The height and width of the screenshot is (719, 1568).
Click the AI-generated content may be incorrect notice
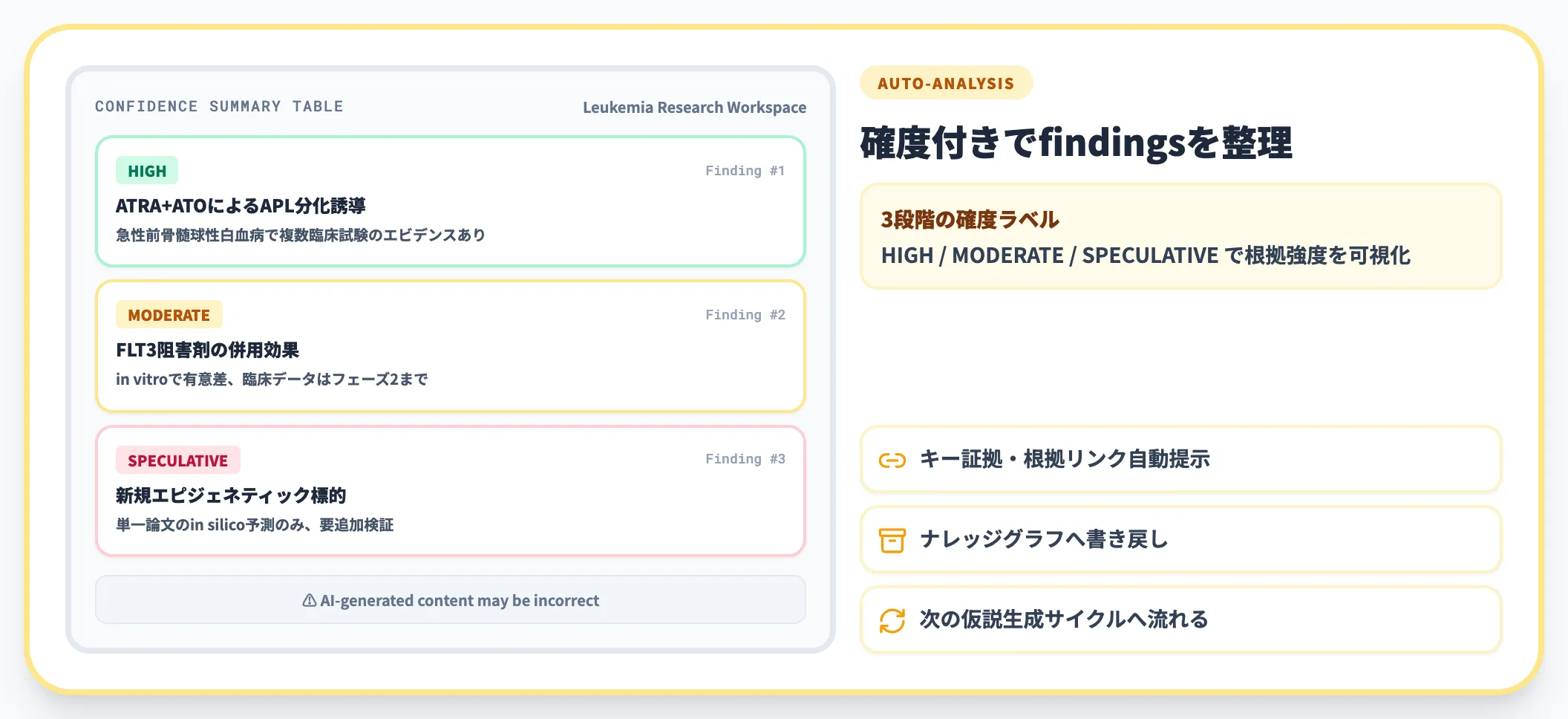coord(451,599)
